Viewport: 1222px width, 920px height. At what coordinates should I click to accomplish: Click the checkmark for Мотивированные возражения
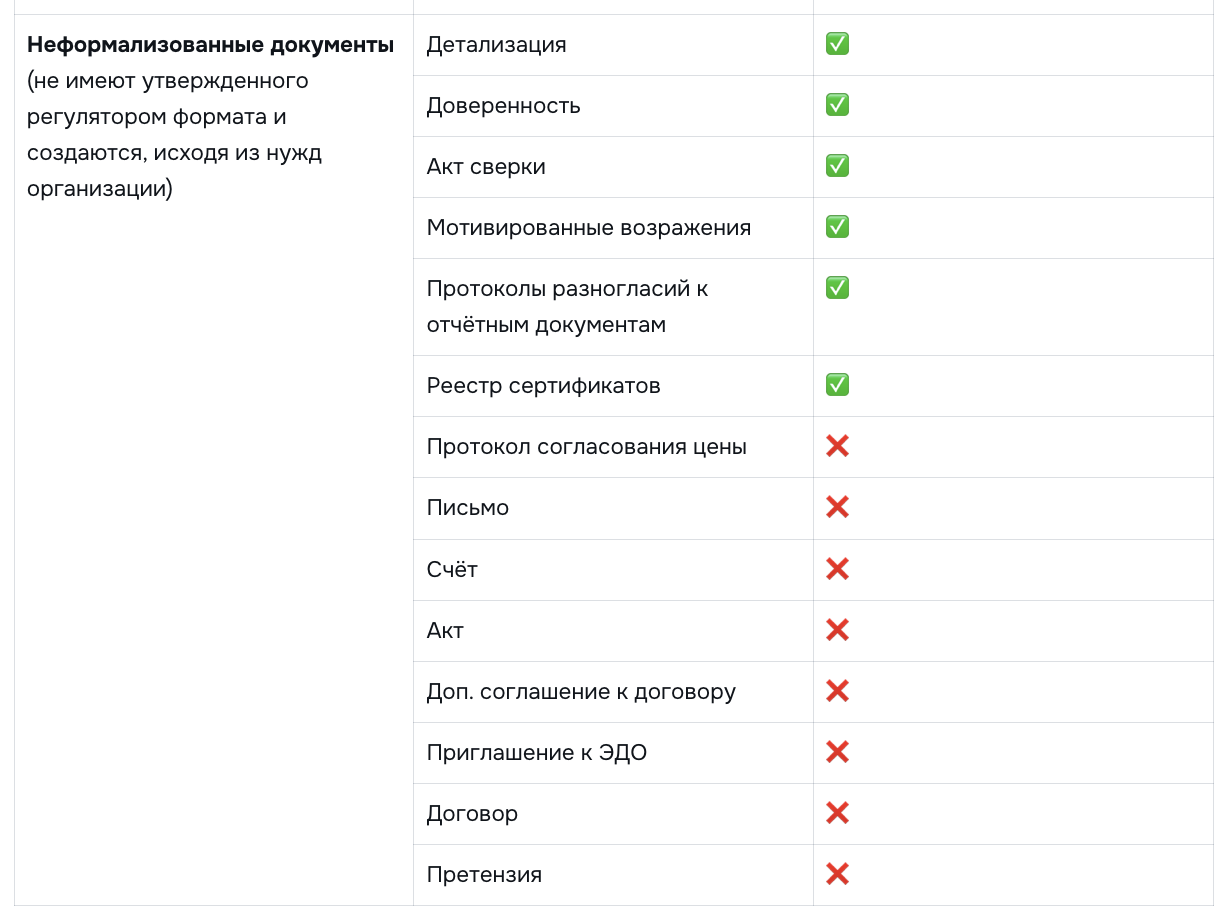pyautogui.click(x=837, y=227)
